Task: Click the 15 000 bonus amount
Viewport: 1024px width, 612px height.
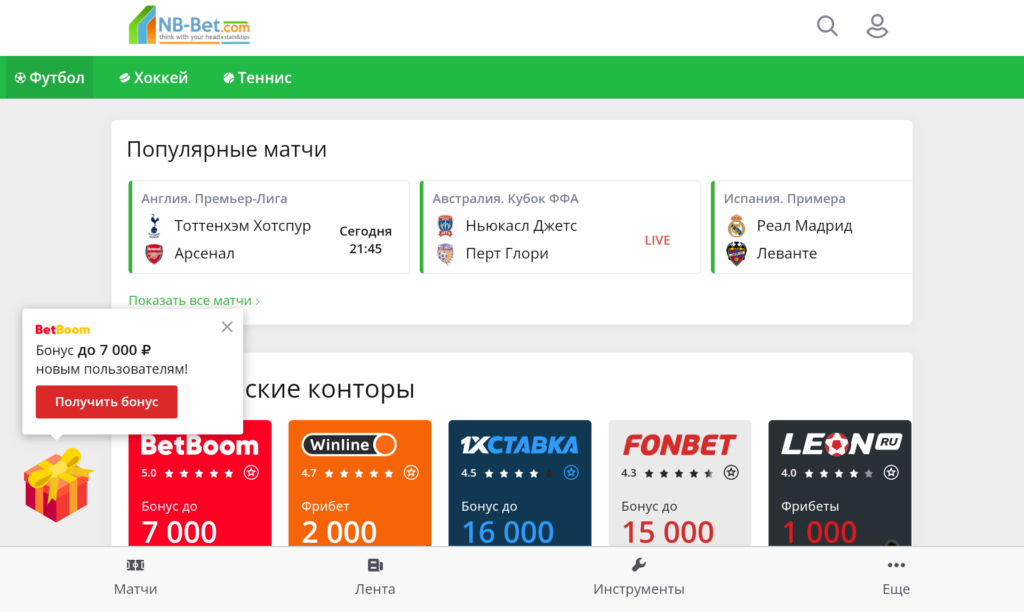Action: click(x=668, y=532)
